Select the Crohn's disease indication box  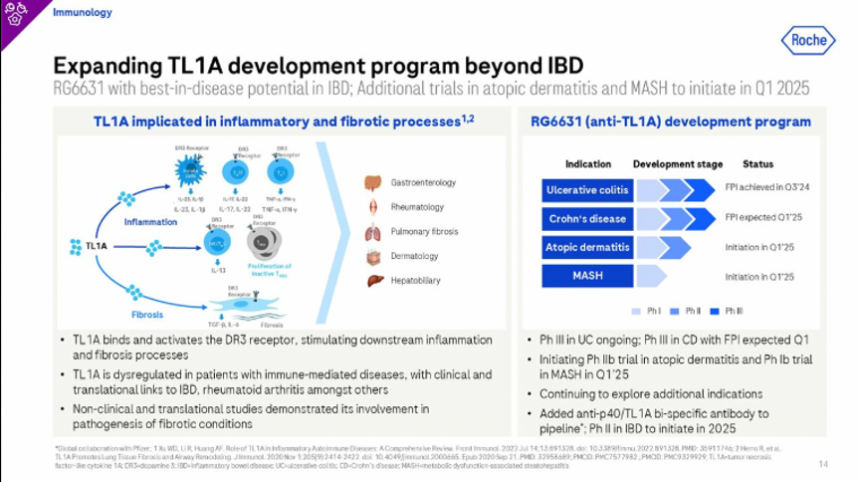(587, 218)
